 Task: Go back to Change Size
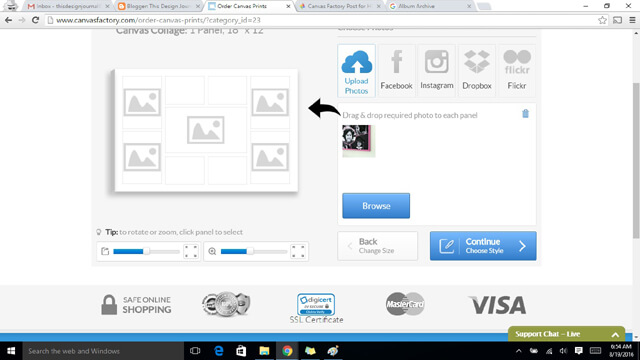point(378,246)
